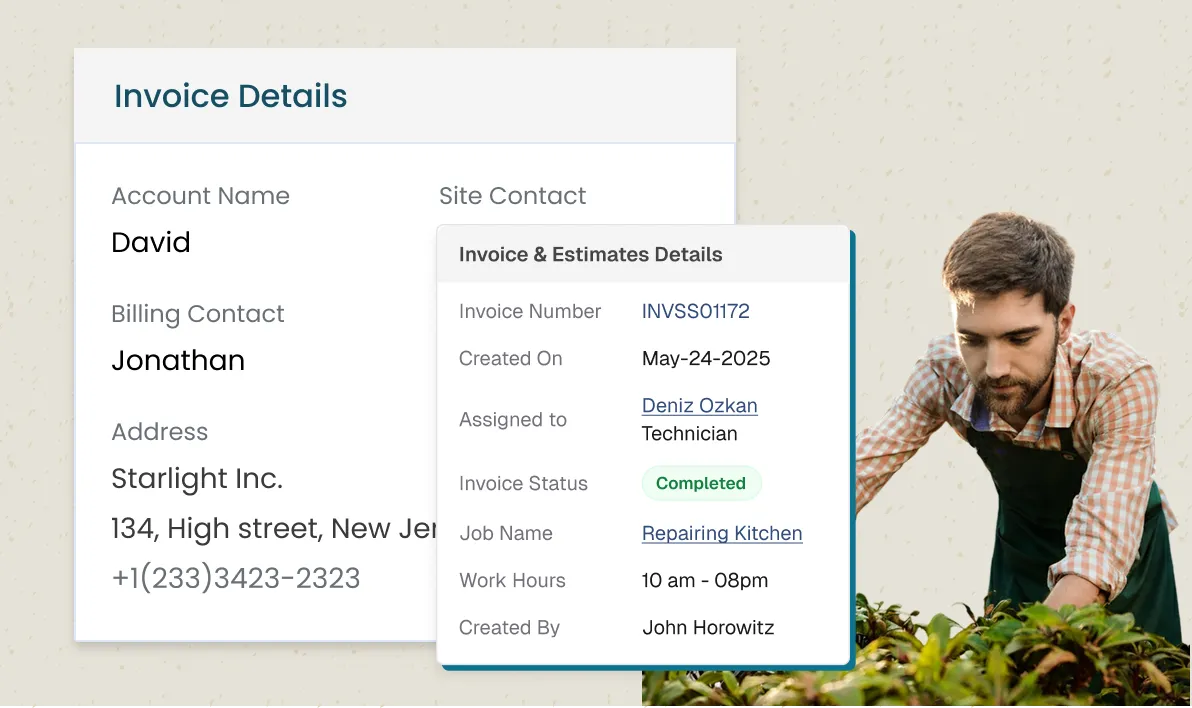Screen dimensions: 1192x708
Task: Select the Work Hours value 10 am - 08pm
Action: [704, 580]
